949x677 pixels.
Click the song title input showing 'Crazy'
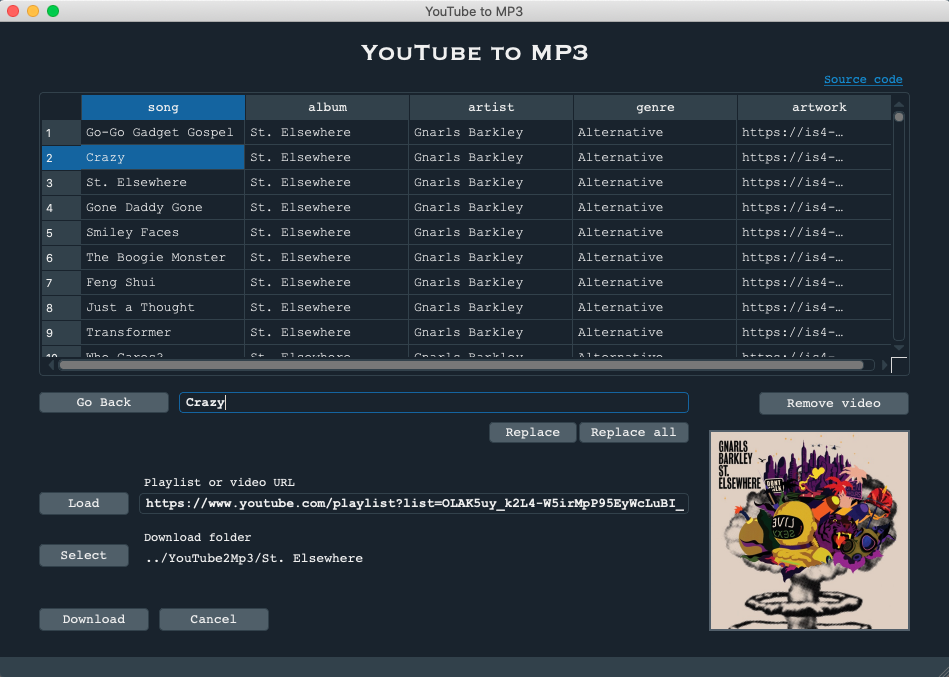434,402
